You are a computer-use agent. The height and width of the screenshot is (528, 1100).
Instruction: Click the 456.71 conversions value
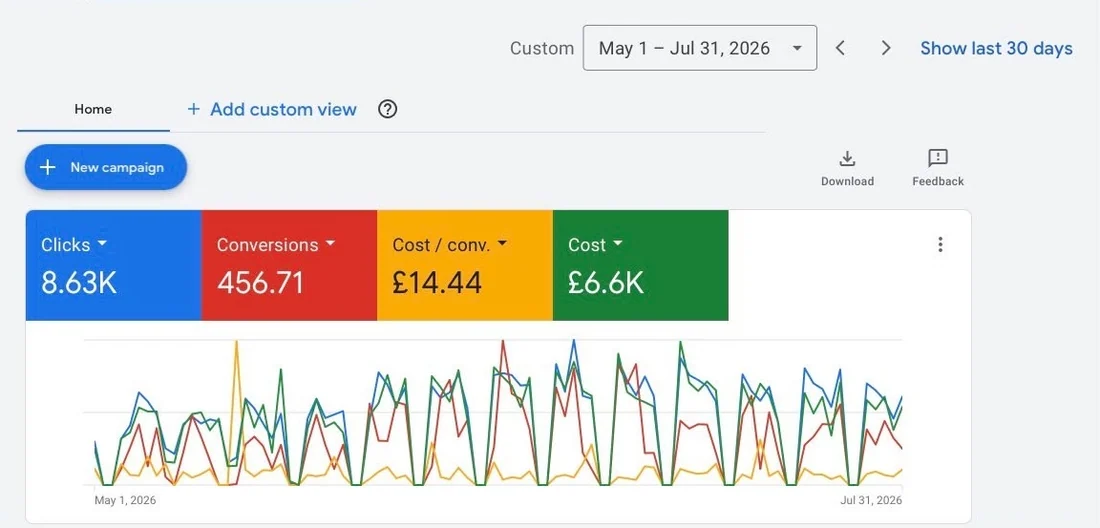tap(260, 283)
